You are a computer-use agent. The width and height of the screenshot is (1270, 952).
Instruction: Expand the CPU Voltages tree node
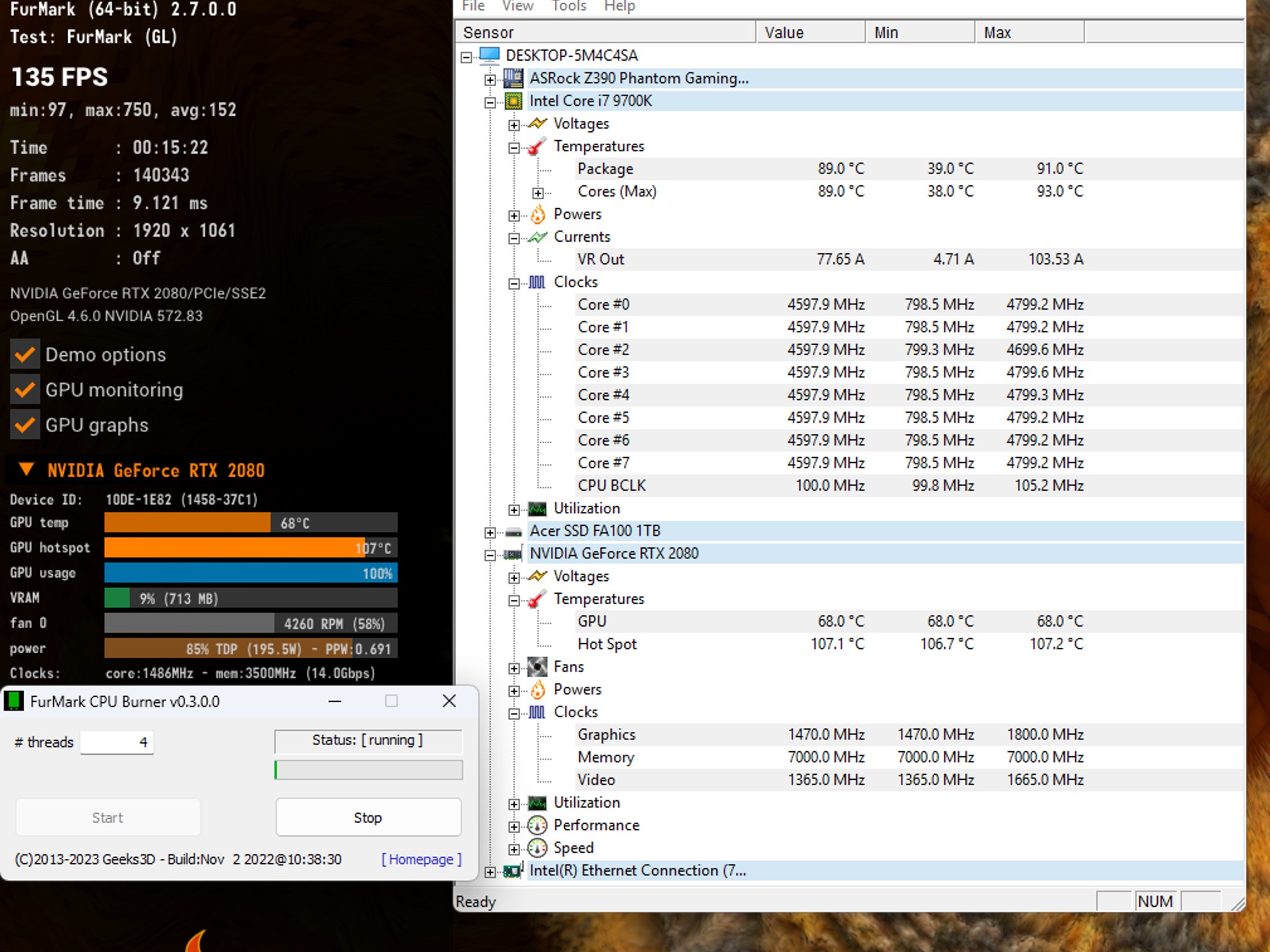click(513, 125)
